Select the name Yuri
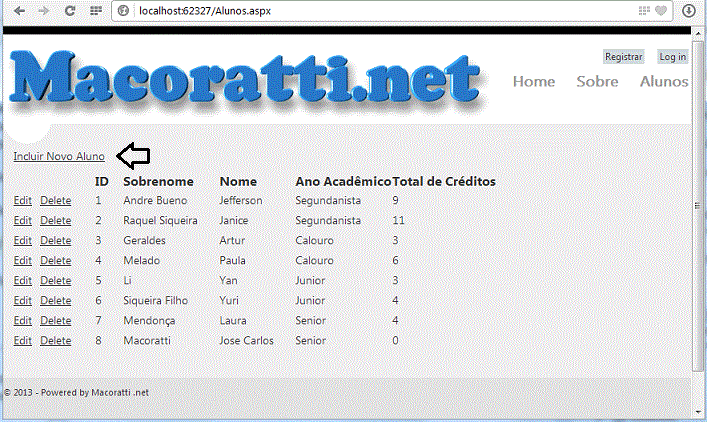Image resolution: width=707 pixels, height=422 pixels. 229,300
